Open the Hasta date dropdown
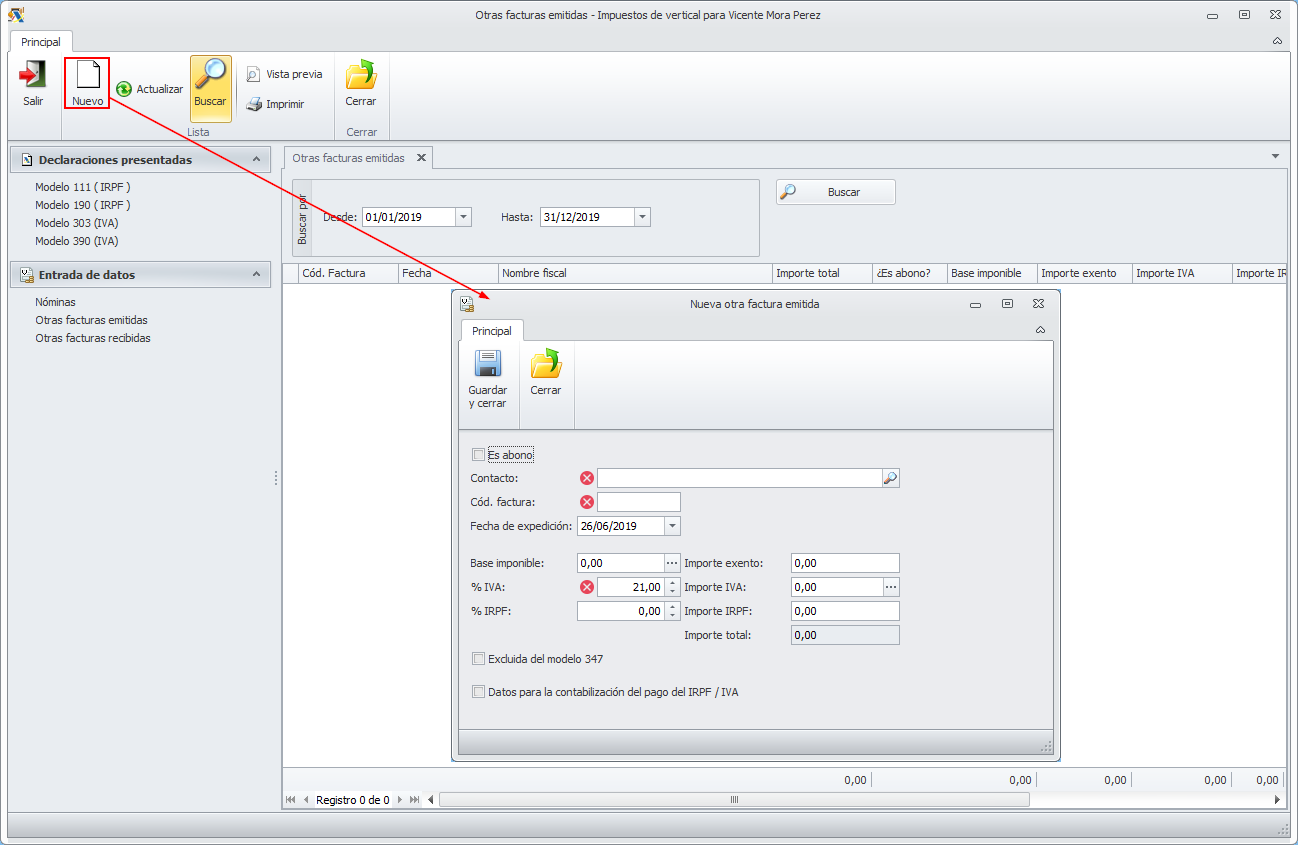Viewport: 1298px width, 845px height. pos(642,217)
